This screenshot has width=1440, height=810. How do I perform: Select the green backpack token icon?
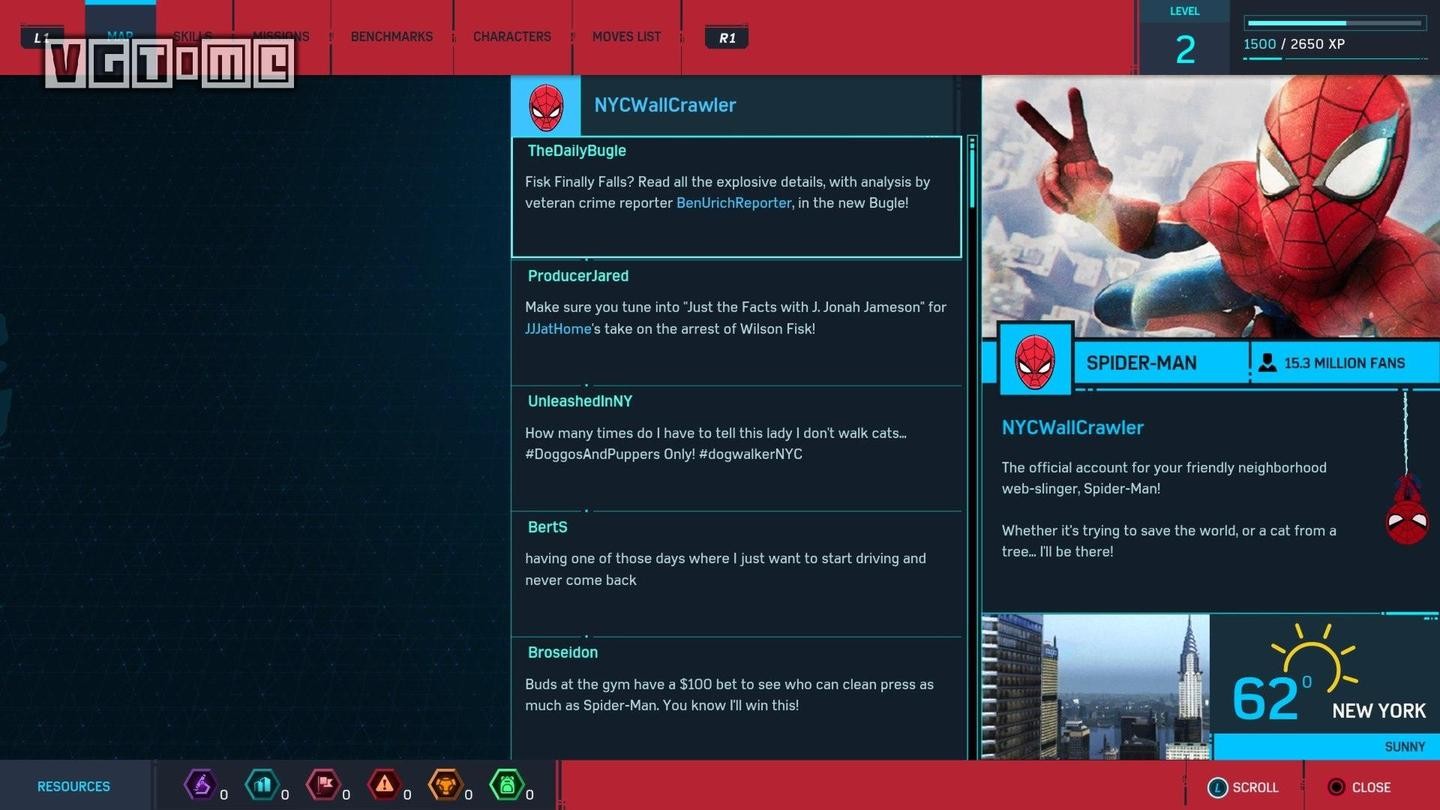pos(506,785)
